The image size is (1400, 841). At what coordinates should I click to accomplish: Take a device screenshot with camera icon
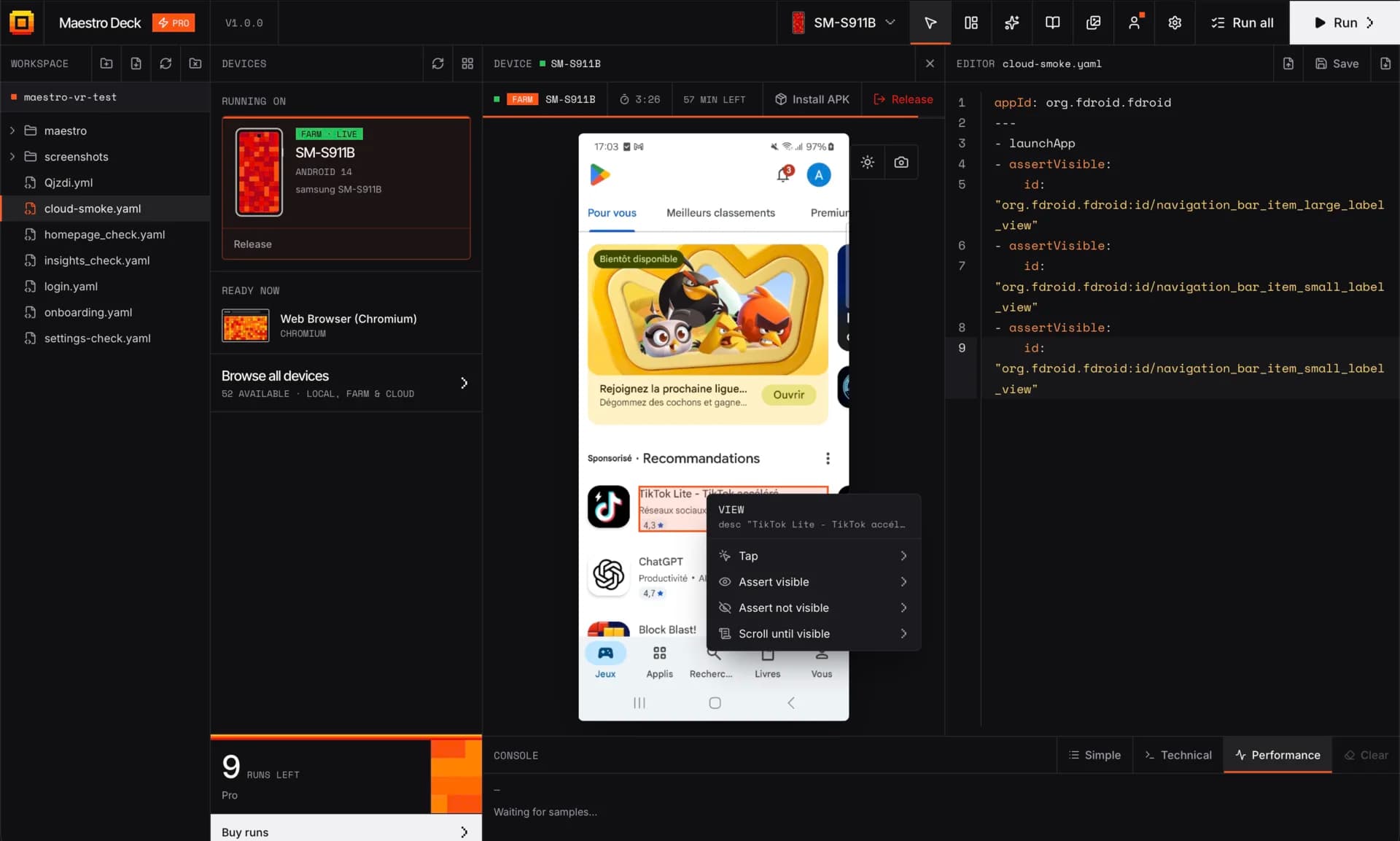[901, 162]
